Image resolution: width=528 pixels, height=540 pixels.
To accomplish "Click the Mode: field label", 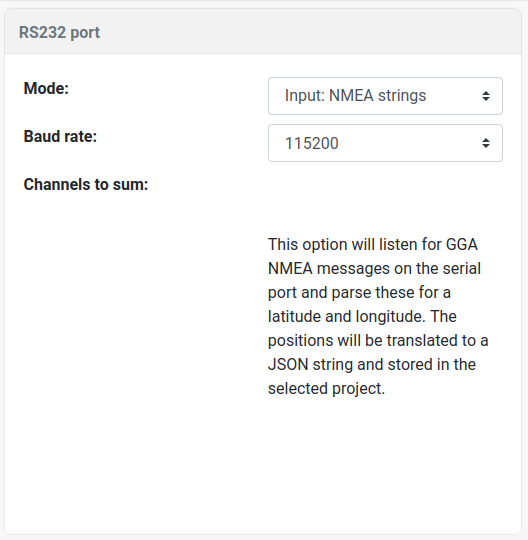I will 46,88.
